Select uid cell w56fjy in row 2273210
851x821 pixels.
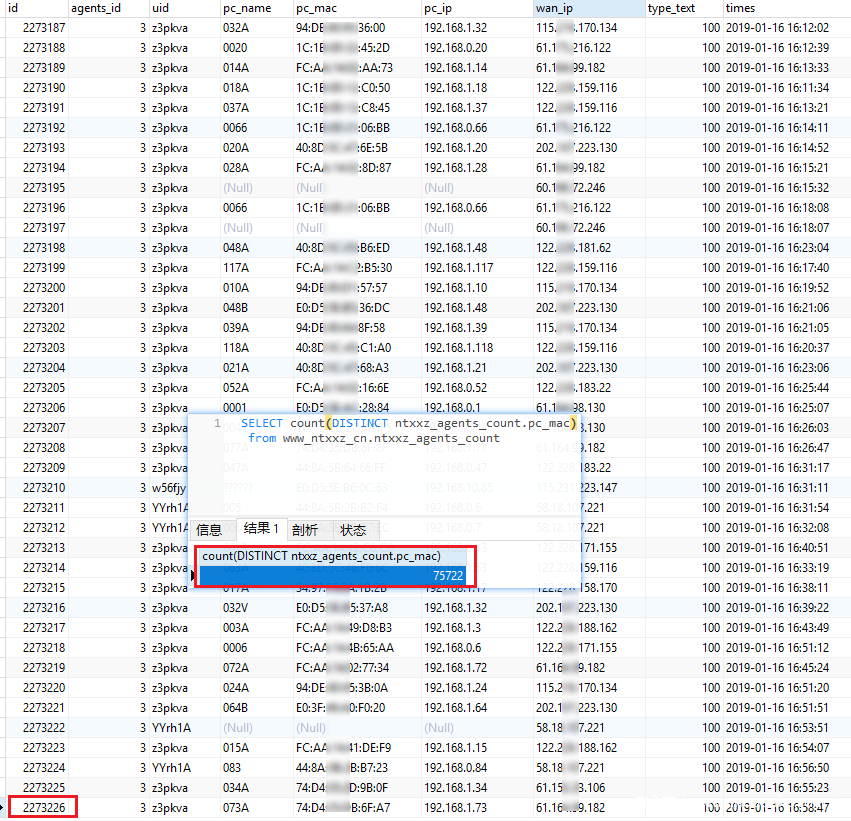[x=169, y=488]
